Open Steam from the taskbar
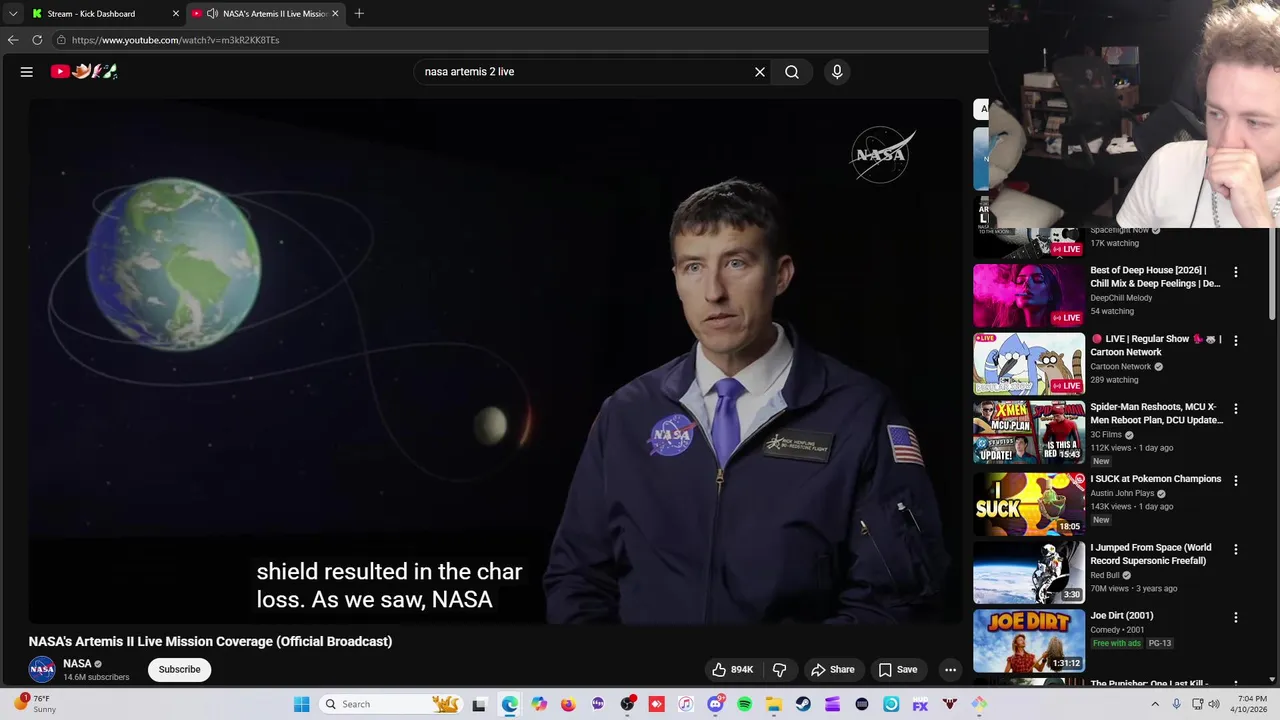Screen dimensions: 1280x720 pos(803,704)
